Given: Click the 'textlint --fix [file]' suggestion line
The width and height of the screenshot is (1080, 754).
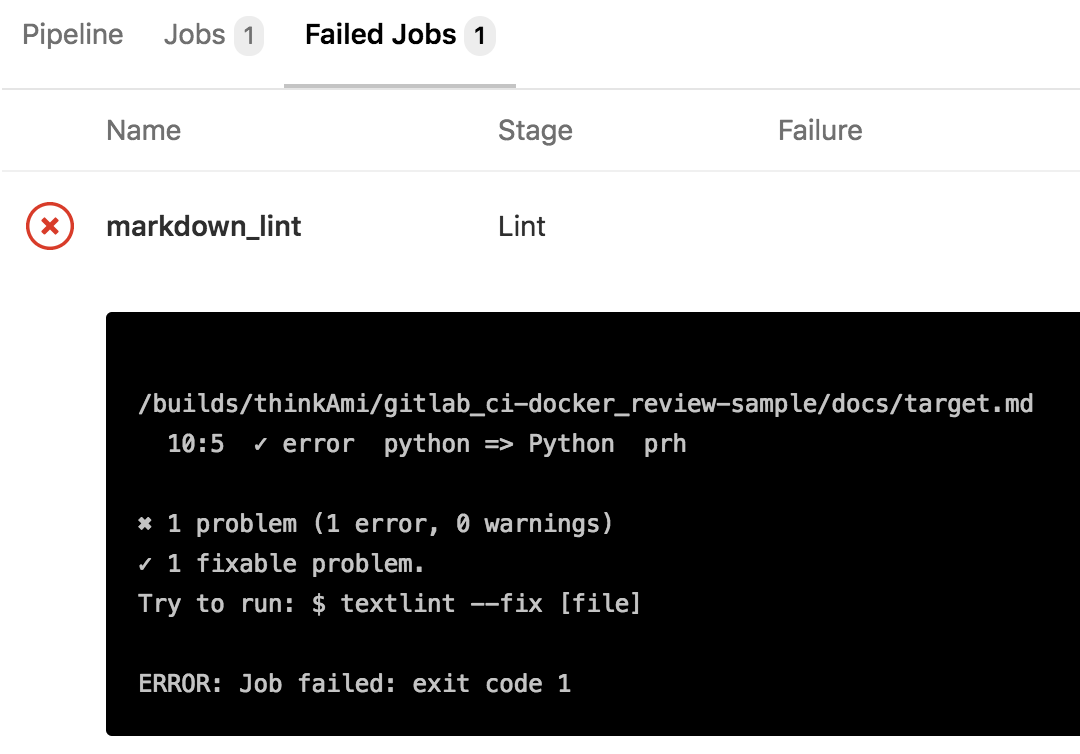Looking at the screenshot, I should click(389, 604).
